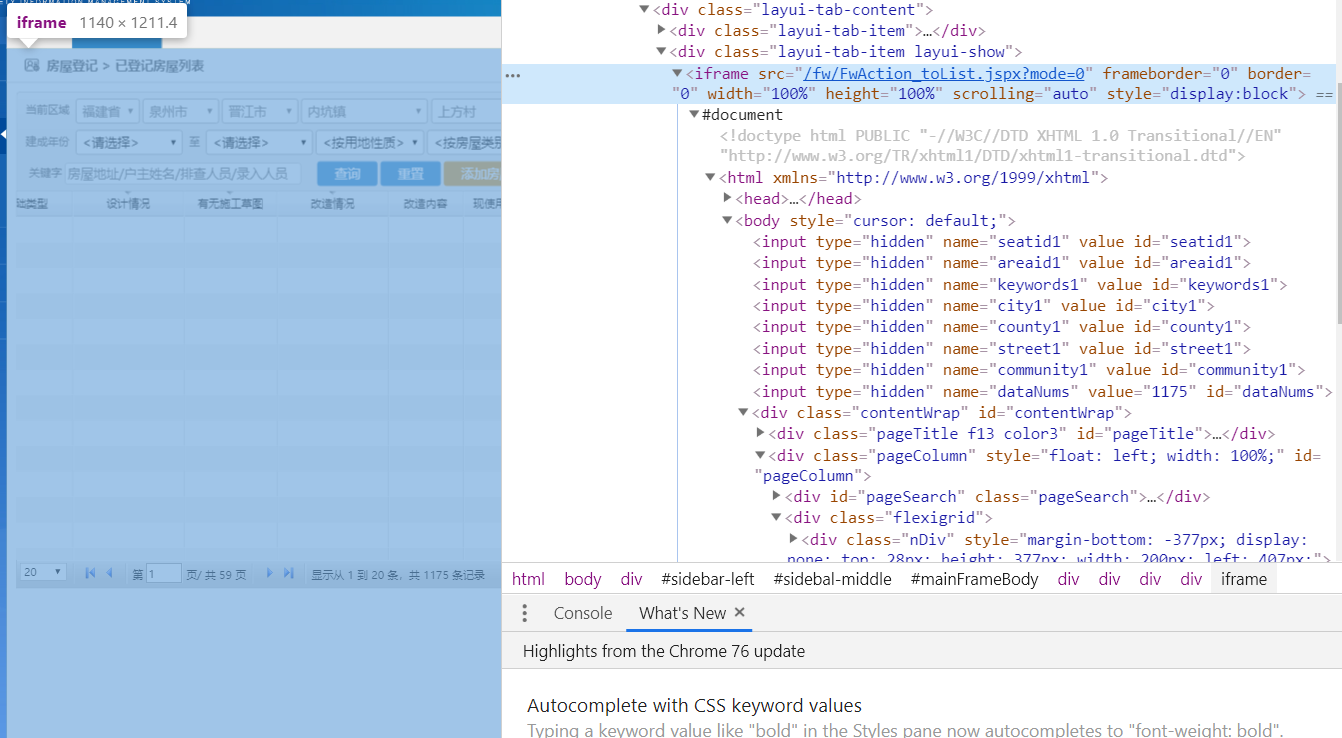Click the 查询 search button
The image size is (1342, 738).
pyautogui.click(x=347, y=174)
